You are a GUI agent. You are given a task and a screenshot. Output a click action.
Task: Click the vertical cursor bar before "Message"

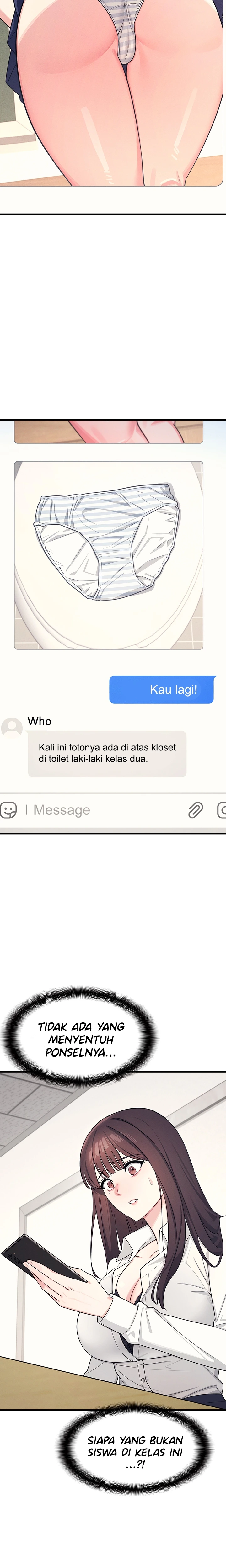point(27,810)
